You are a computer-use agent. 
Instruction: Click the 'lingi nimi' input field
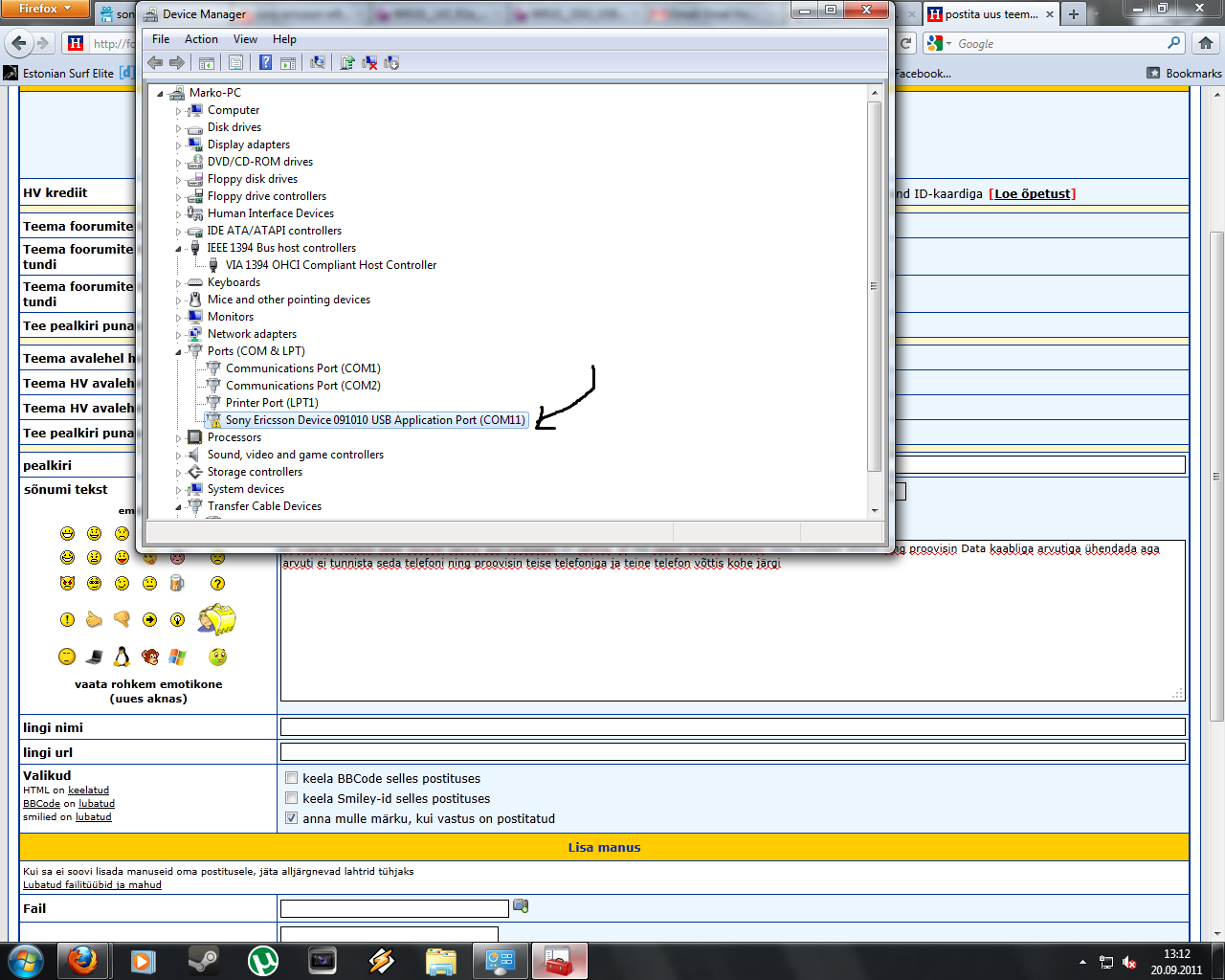point(733,727)
